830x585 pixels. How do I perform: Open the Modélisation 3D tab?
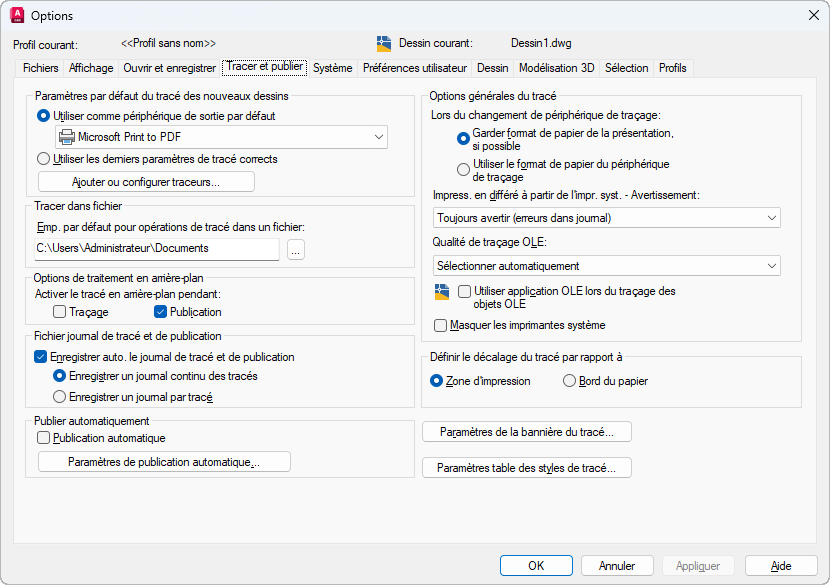557,68
